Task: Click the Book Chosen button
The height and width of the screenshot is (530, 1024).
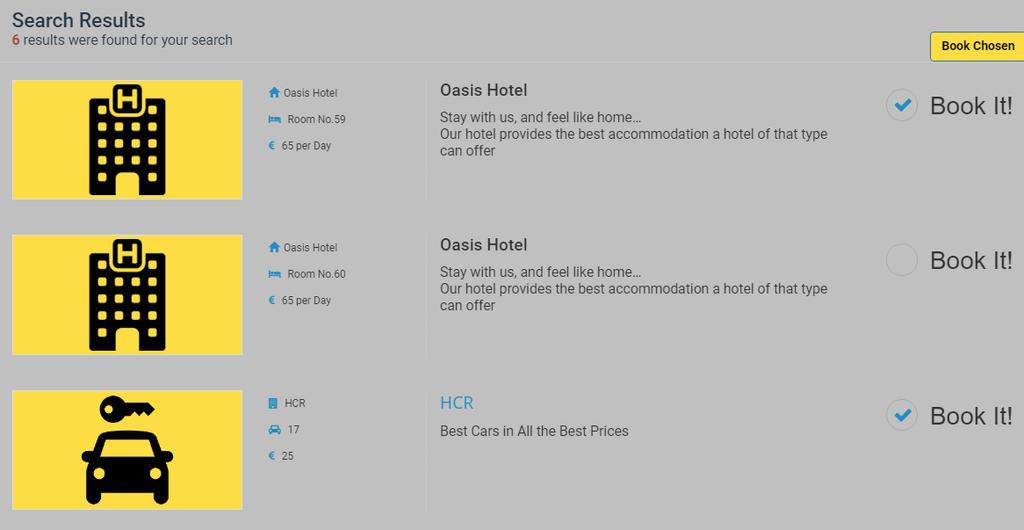Action: coord(978,46)
